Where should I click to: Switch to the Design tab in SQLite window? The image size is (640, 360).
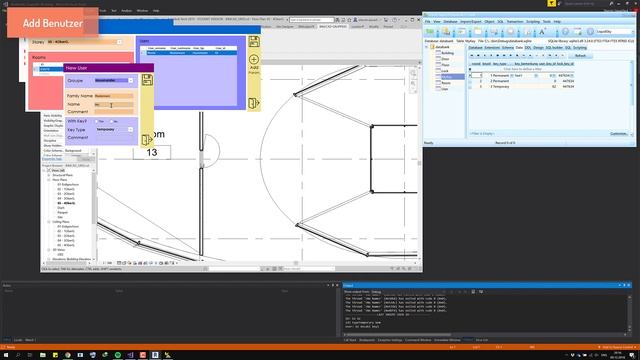coord(538,48)
